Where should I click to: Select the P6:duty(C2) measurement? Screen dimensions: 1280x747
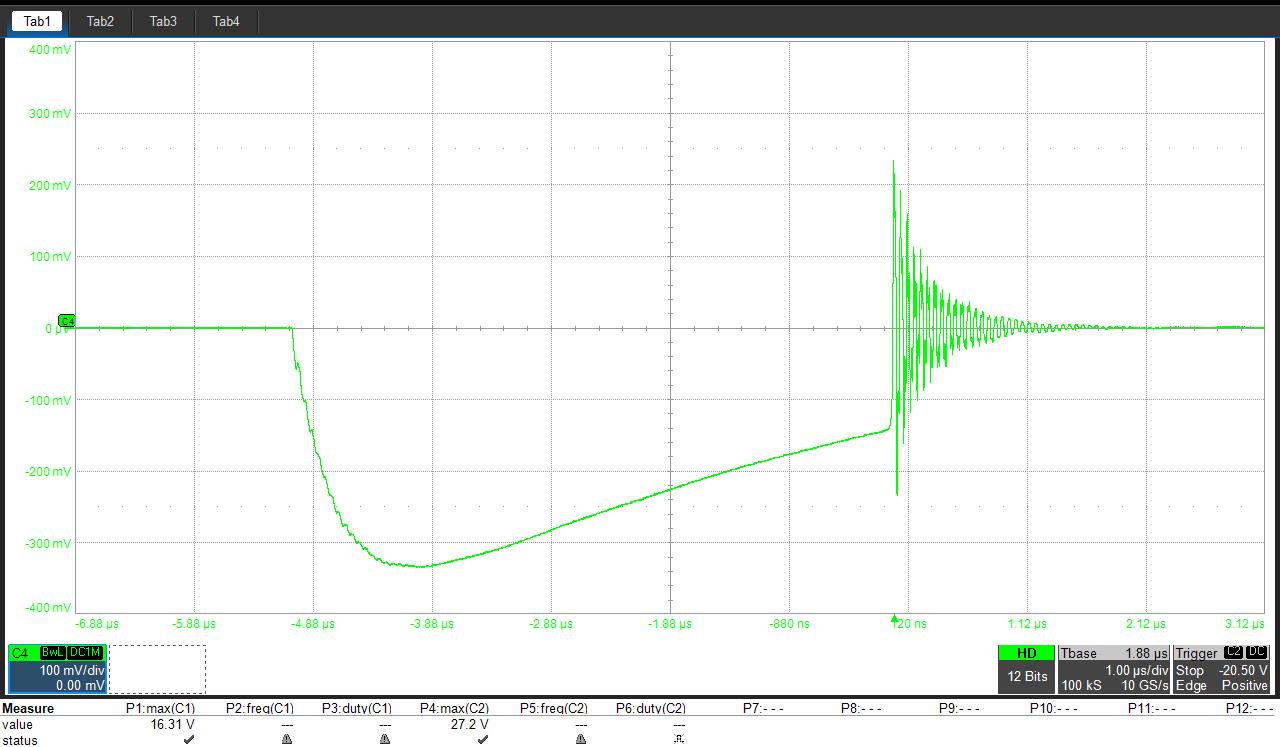tap(651, 708)
